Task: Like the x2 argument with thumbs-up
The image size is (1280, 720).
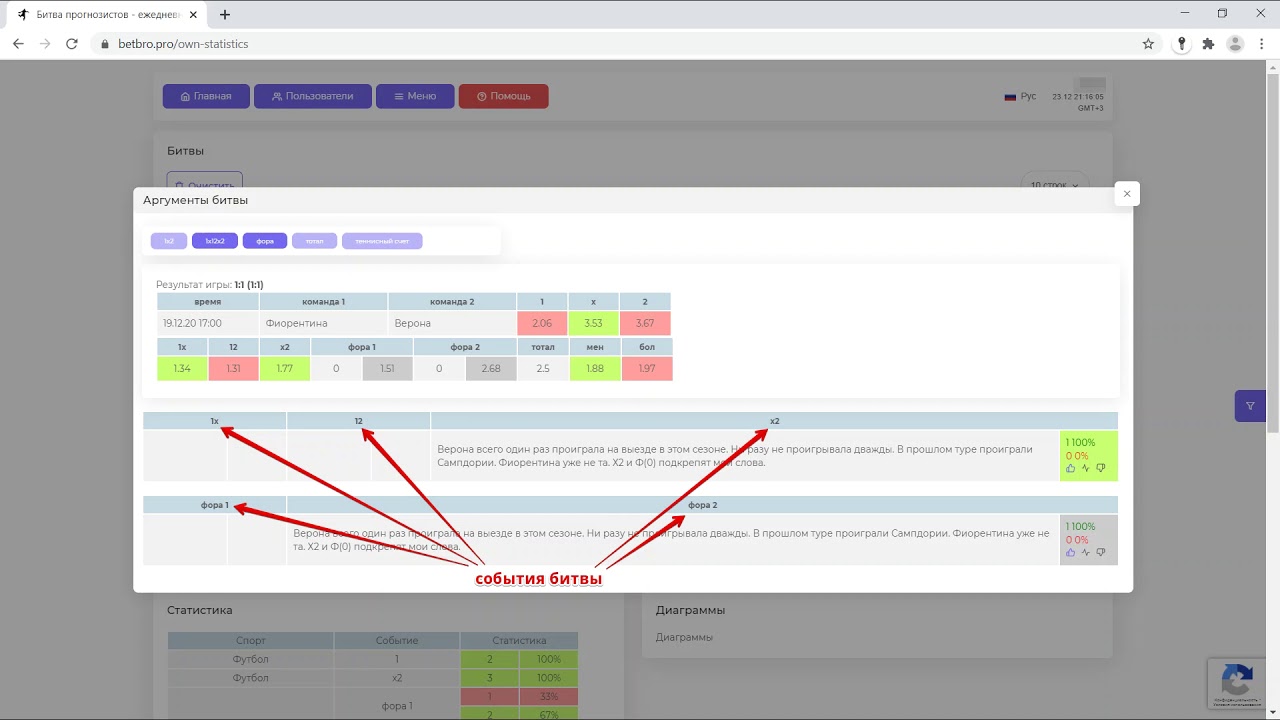Action: 1070,468
